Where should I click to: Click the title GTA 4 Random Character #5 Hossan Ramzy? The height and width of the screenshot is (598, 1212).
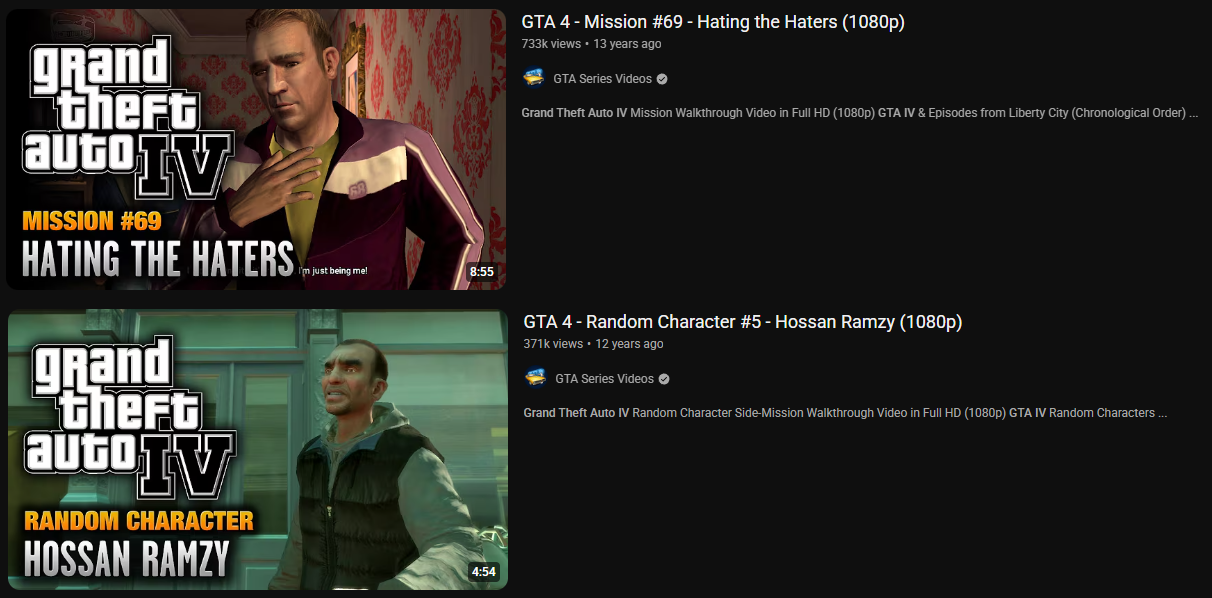[x=743, y=322]
